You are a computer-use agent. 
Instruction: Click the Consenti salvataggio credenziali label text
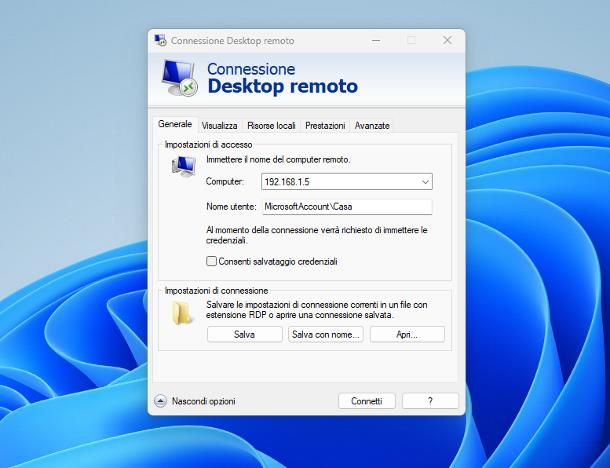pyautogui.click(x=278, y=261)
